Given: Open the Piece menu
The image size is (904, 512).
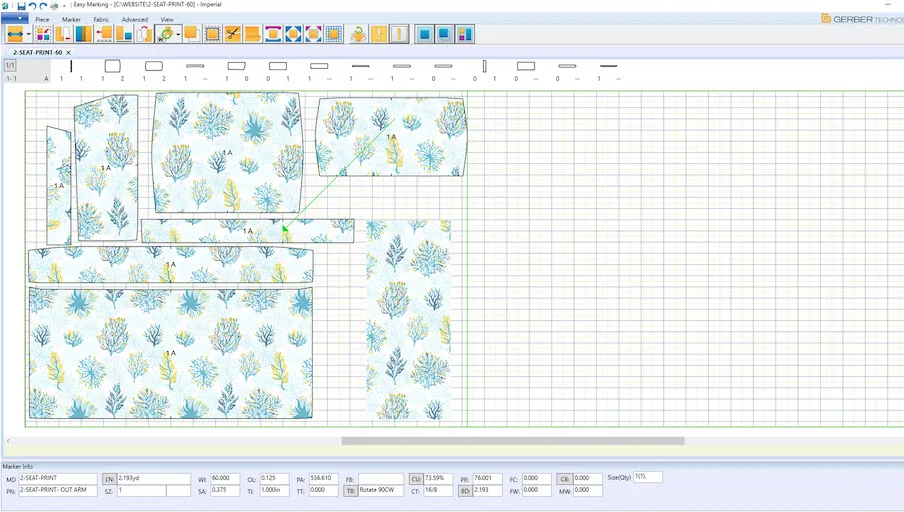Looking at the screenshot, I should (42, 19).
